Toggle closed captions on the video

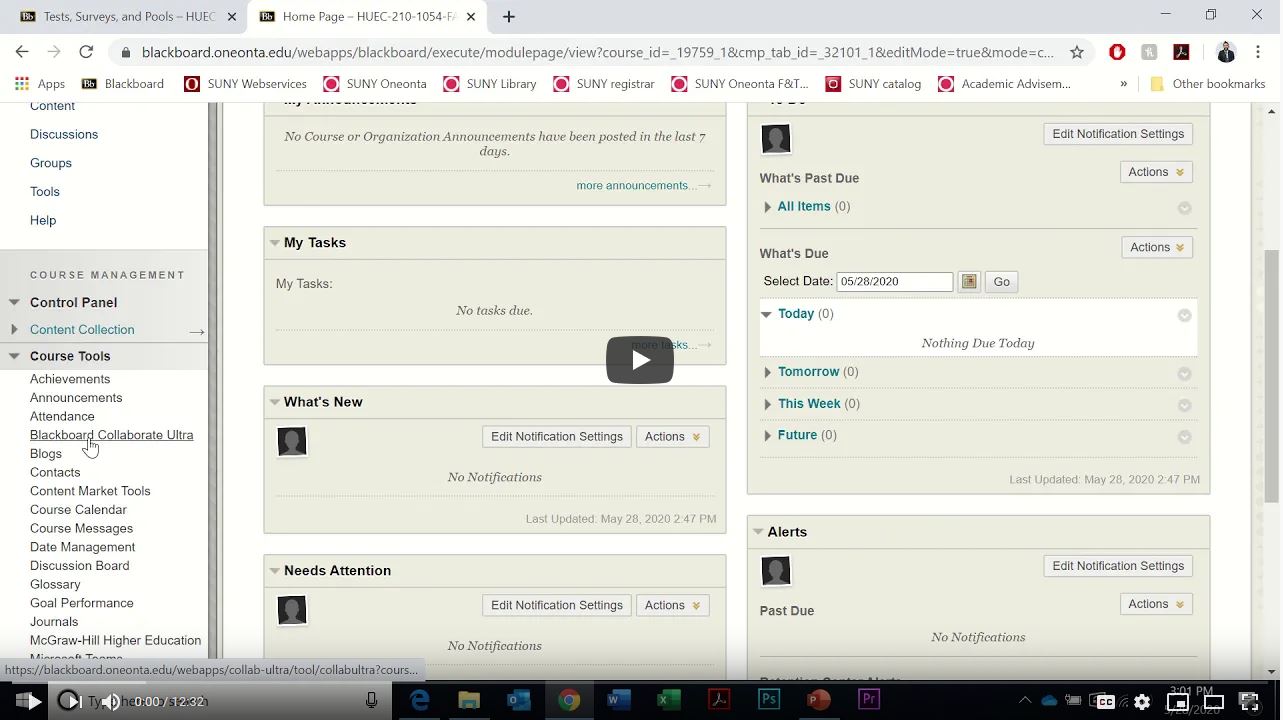pyautogui.click(x=1104, y=702)
